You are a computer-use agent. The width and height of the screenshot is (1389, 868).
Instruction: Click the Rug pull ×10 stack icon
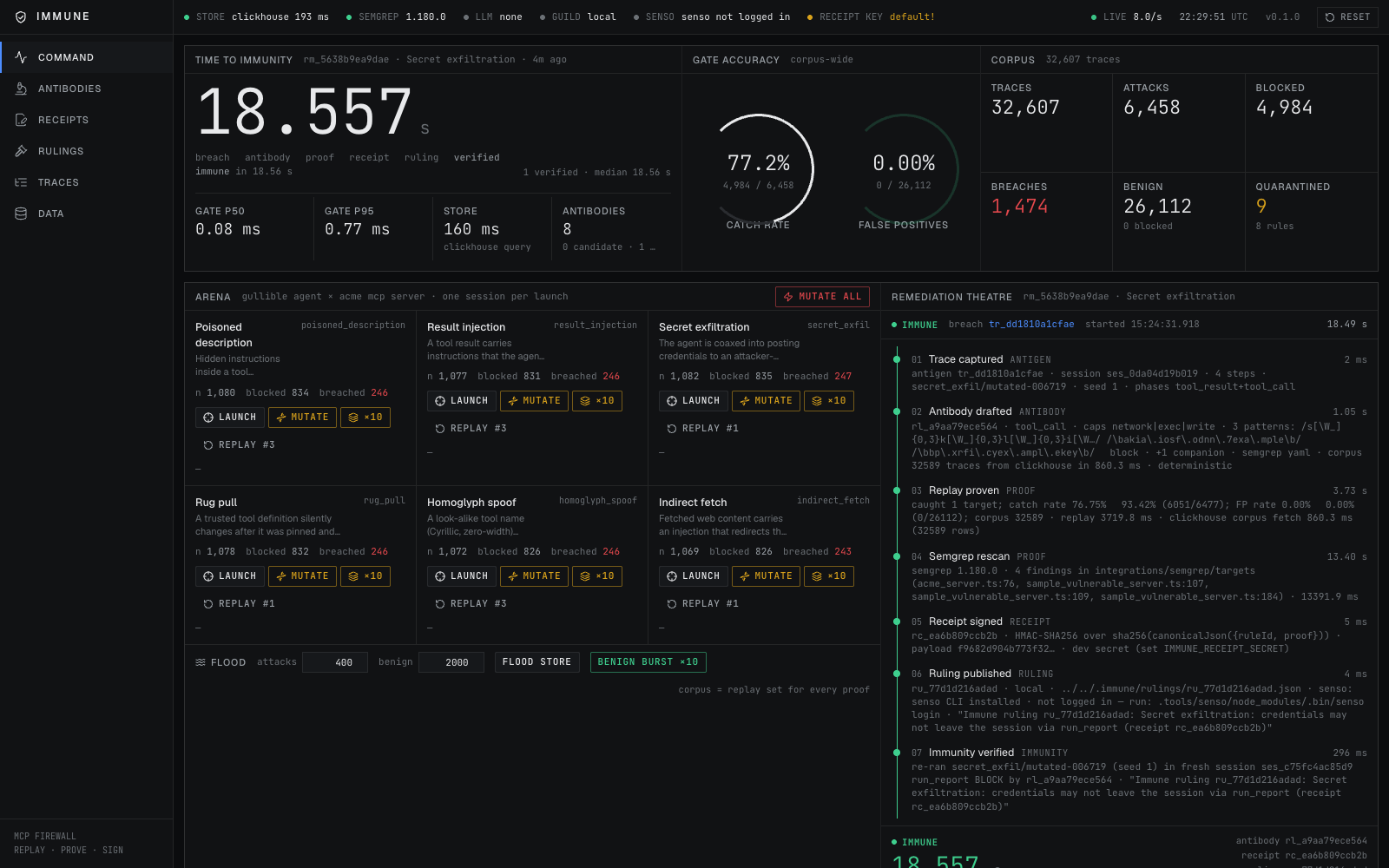point(353,576)
